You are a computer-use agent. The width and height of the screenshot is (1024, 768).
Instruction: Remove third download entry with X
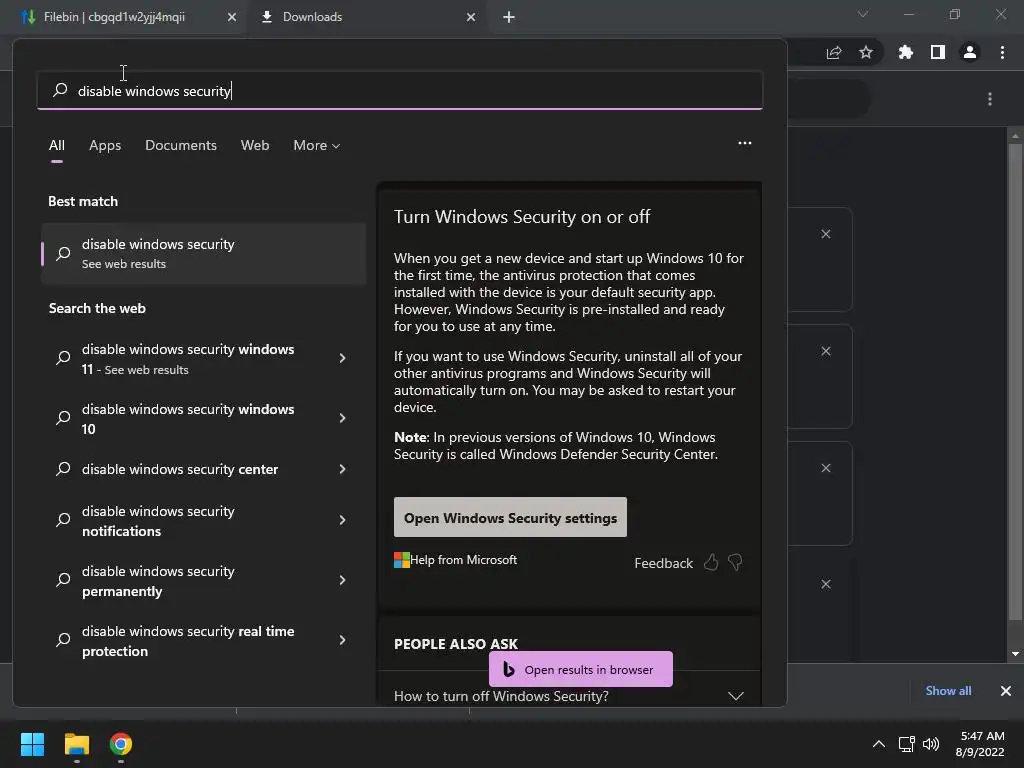click(825, 468)
